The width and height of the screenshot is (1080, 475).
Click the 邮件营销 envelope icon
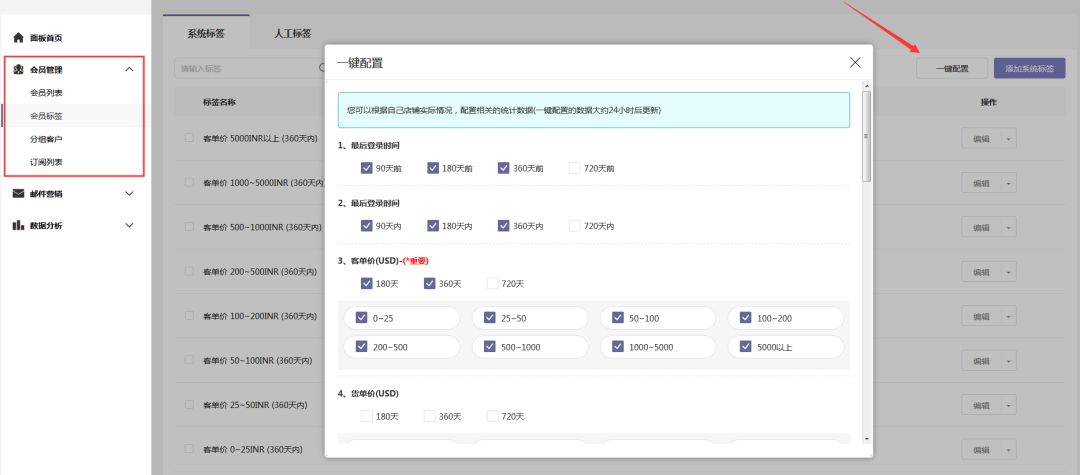[18, 193]
